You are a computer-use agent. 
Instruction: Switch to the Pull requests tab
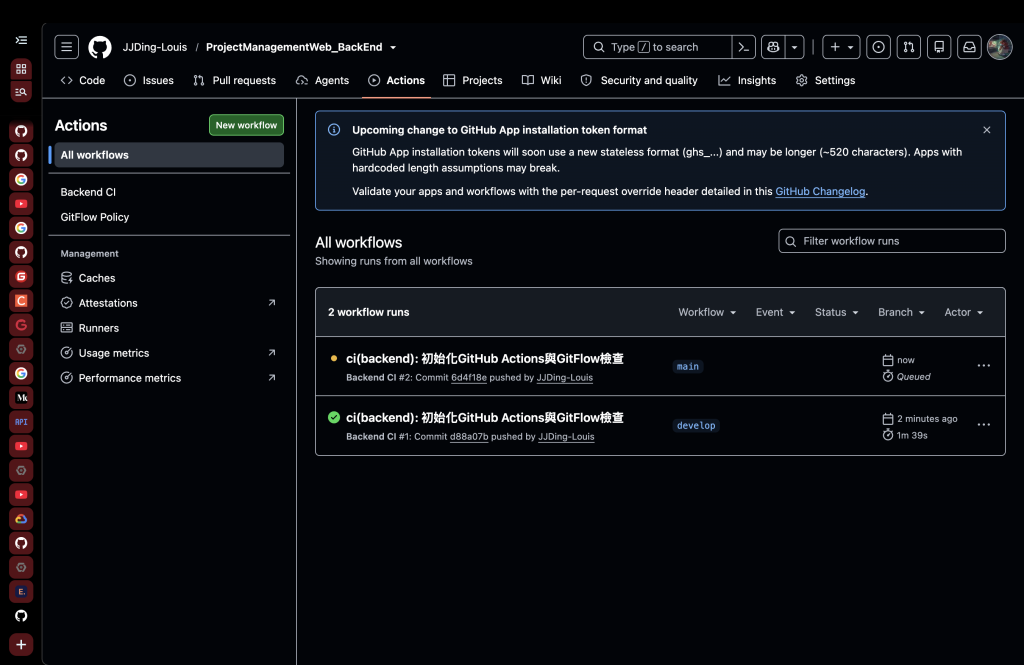tap(235, 80)
